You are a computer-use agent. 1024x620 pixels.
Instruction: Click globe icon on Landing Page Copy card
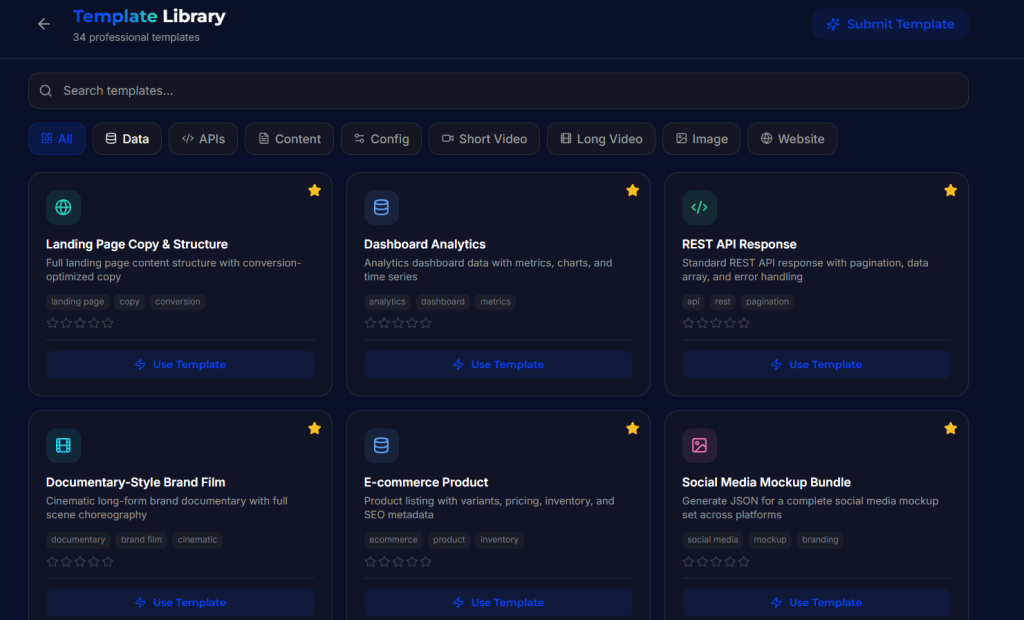click(63, 208)
